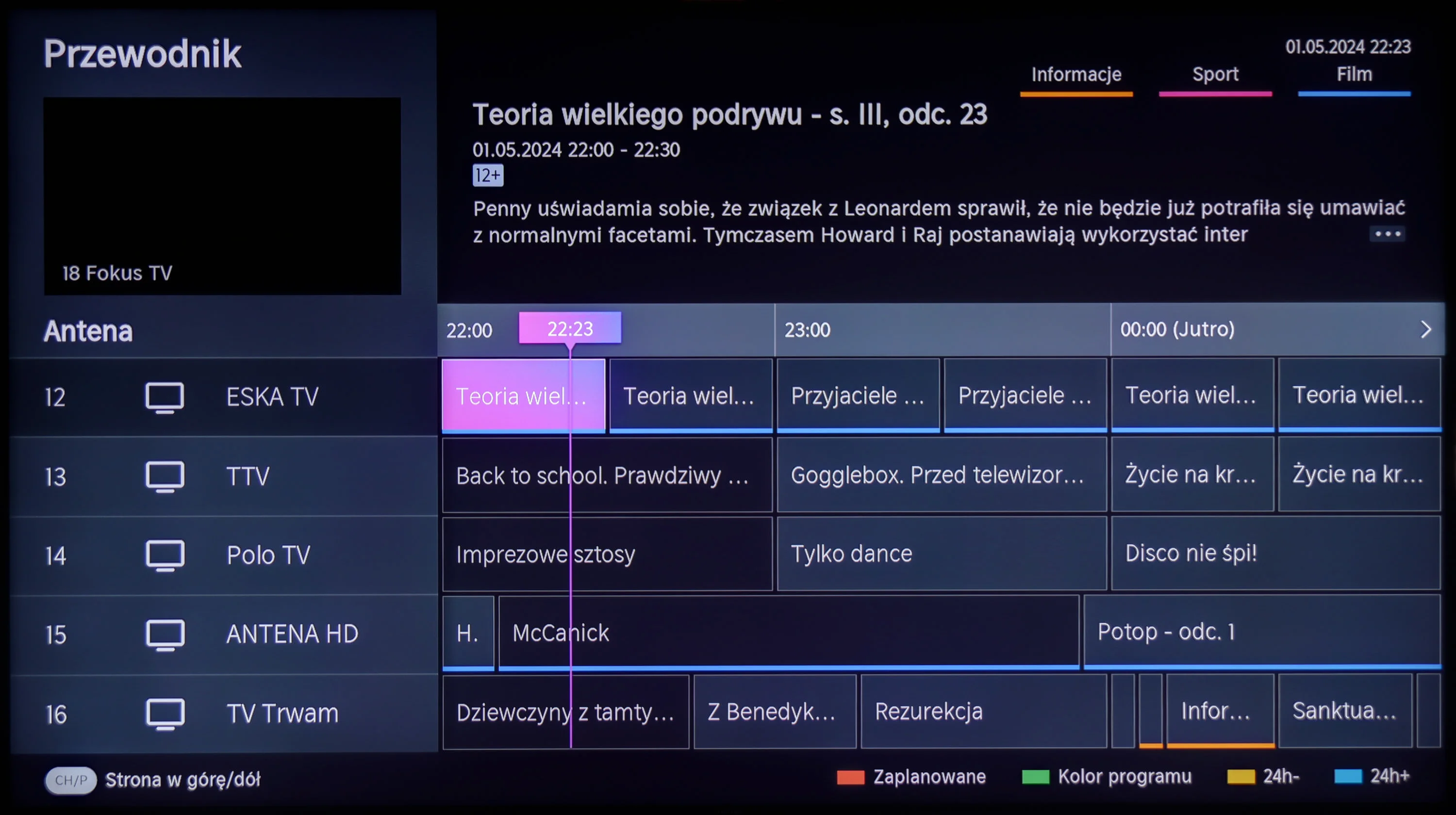Open Tylko dance program
The image size is (1456, 815).
click(942, 554)
